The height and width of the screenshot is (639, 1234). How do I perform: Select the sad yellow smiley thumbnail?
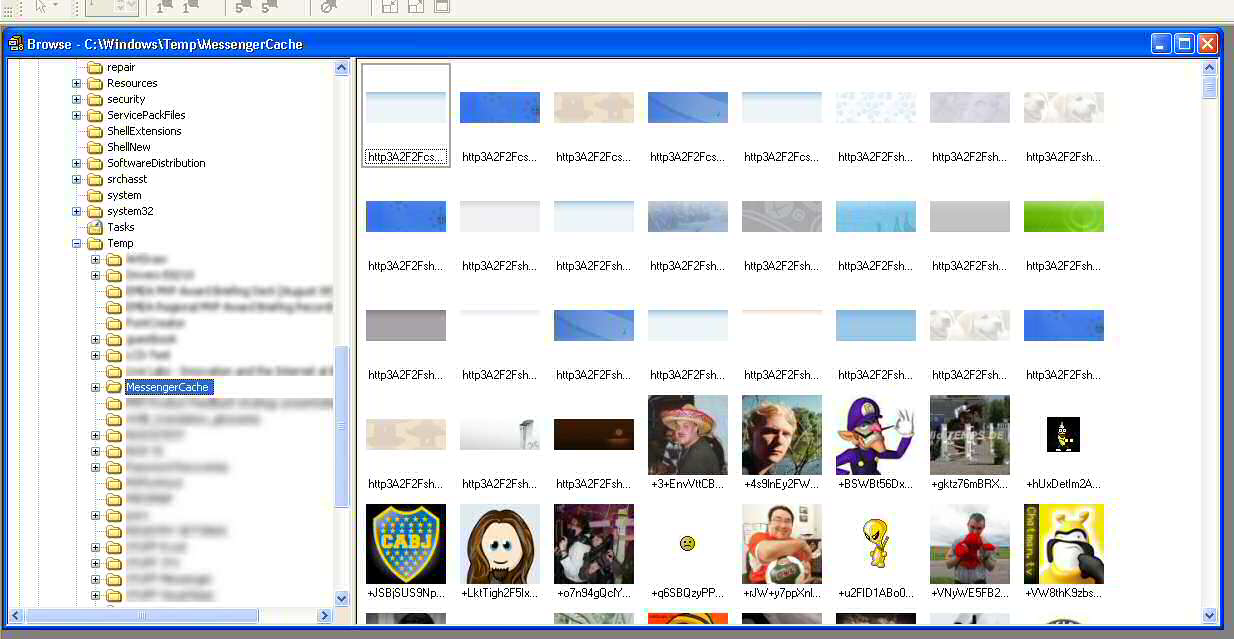pyautogui.click(x=688, y=544)
